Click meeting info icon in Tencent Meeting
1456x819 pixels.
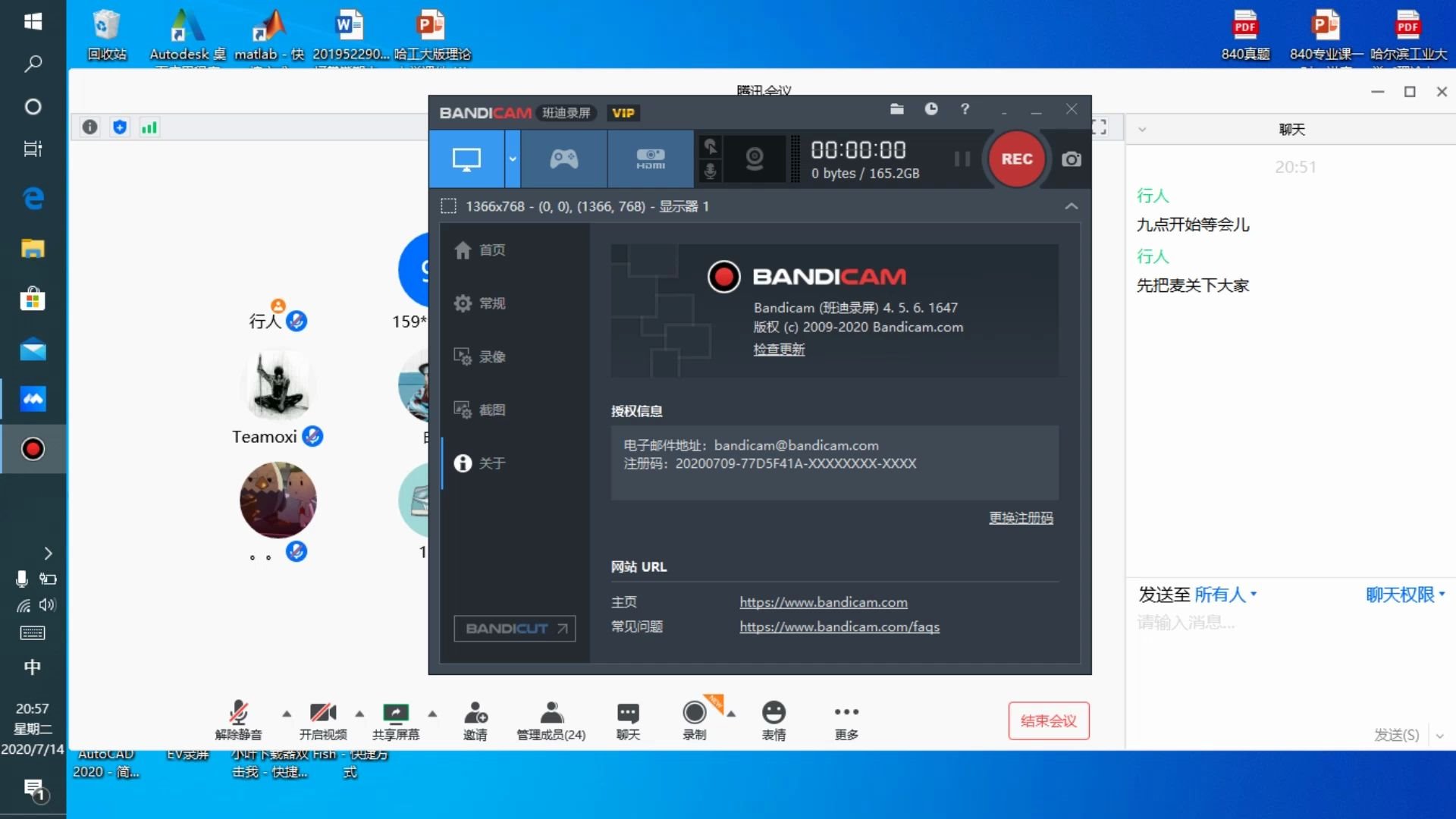[89, 127]
